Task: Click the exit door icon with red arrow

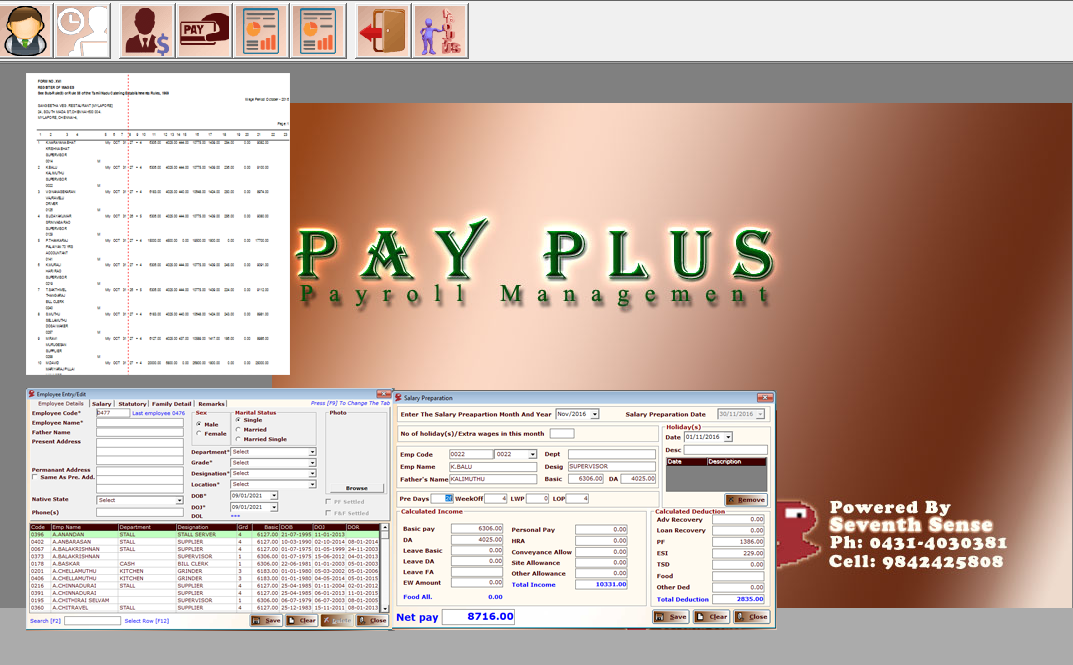Action: click(383, 29)
